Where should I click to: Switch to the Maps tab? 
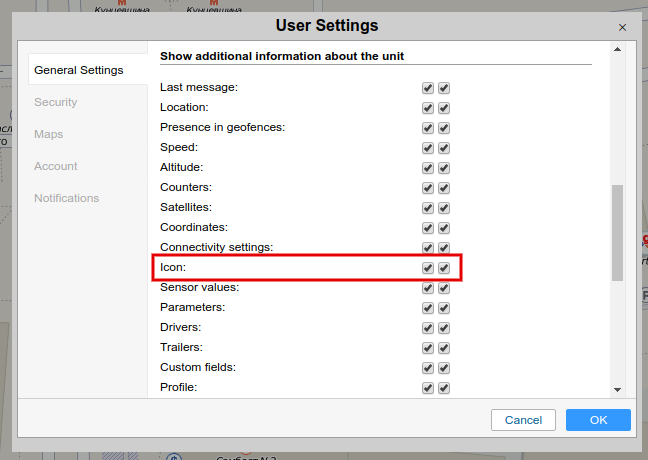pos(48,134)
